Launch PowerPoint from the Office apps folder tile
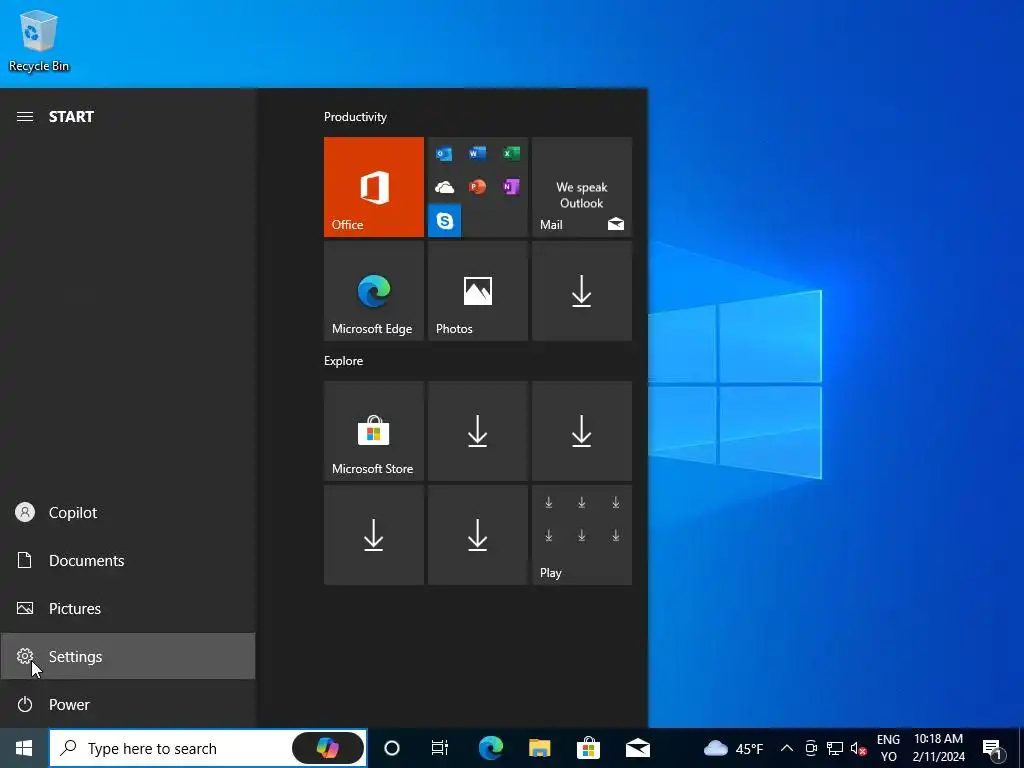This screenshot has width=1024, height=768. click(x=477, y=187)
